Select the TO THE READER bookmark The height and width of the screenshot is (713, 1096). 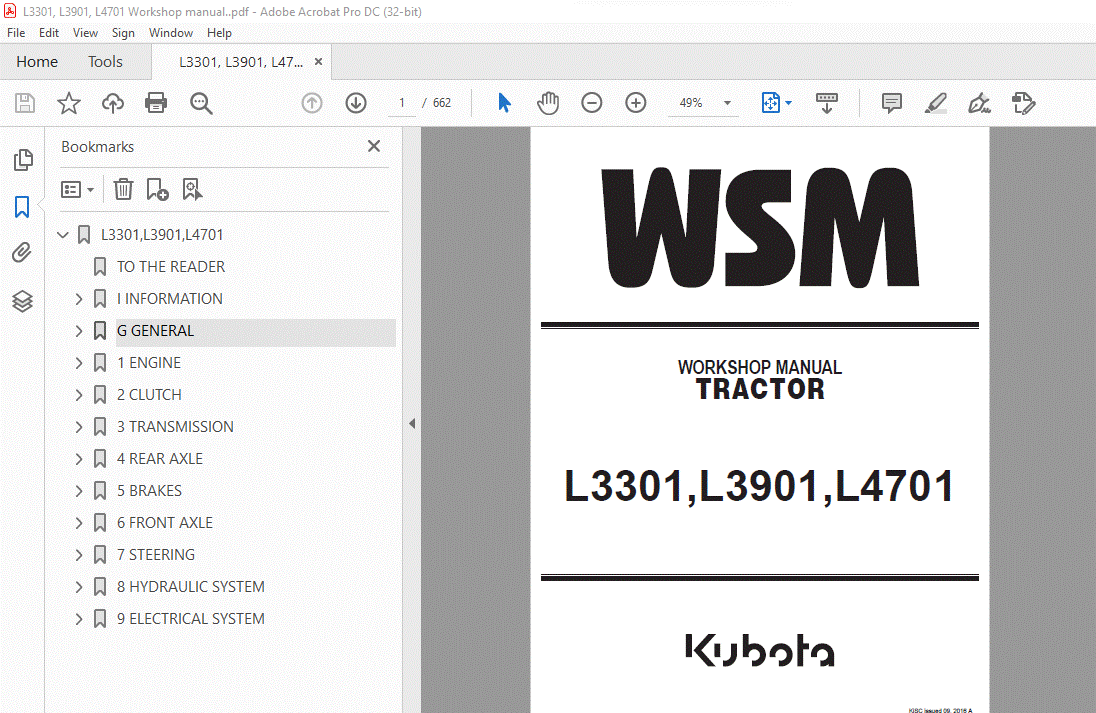tap(171, 267)
